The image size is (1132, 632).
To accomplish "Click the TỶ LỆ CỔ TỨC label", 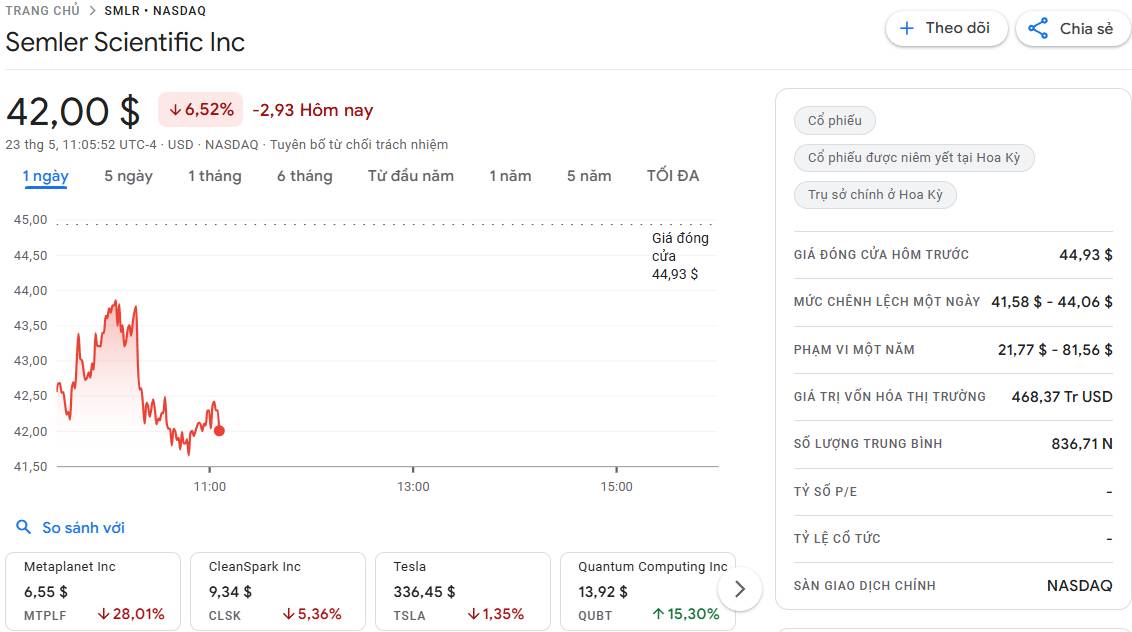I will click(837, 538).
